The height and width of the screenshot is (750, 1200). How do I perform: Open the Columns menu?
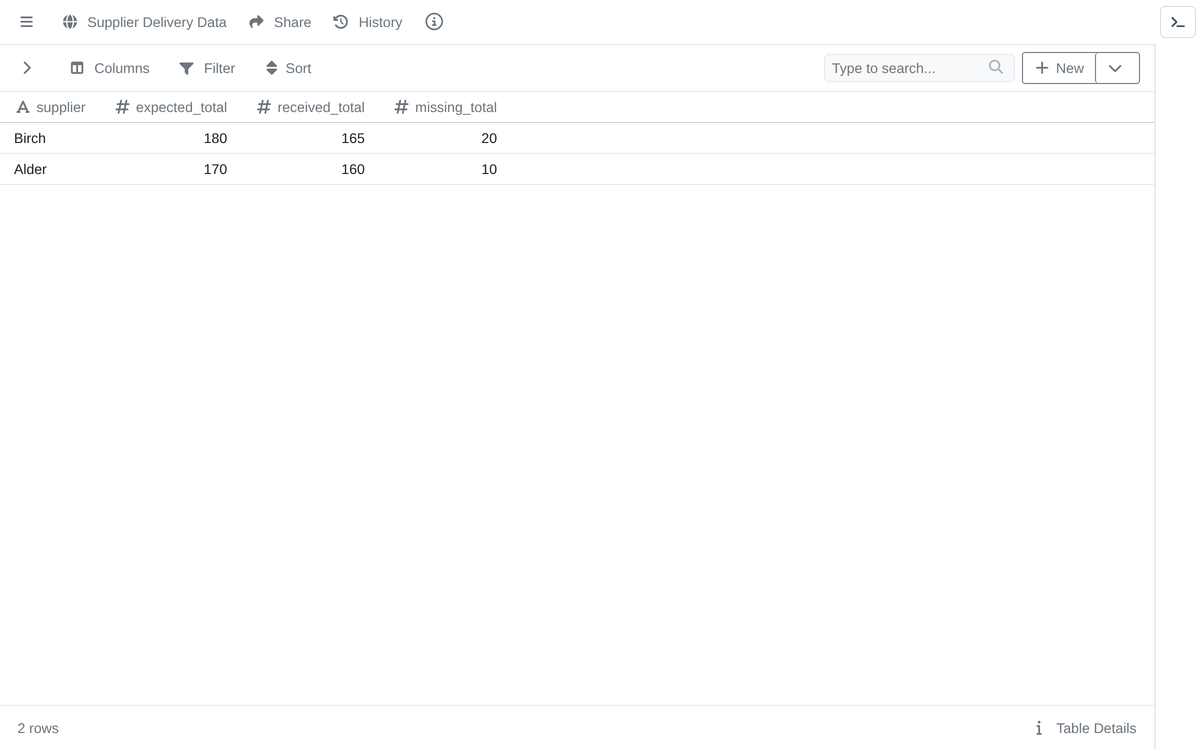[110, 68]
